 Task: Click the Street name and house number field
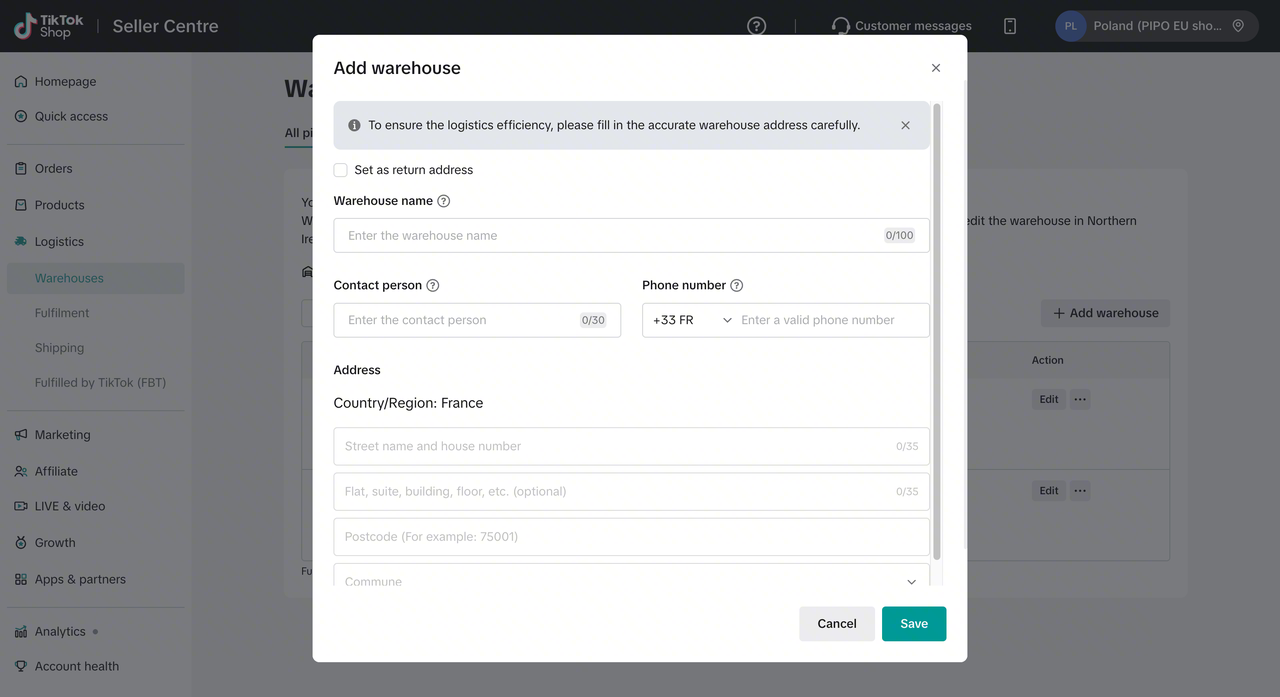(x=631, y=446)
